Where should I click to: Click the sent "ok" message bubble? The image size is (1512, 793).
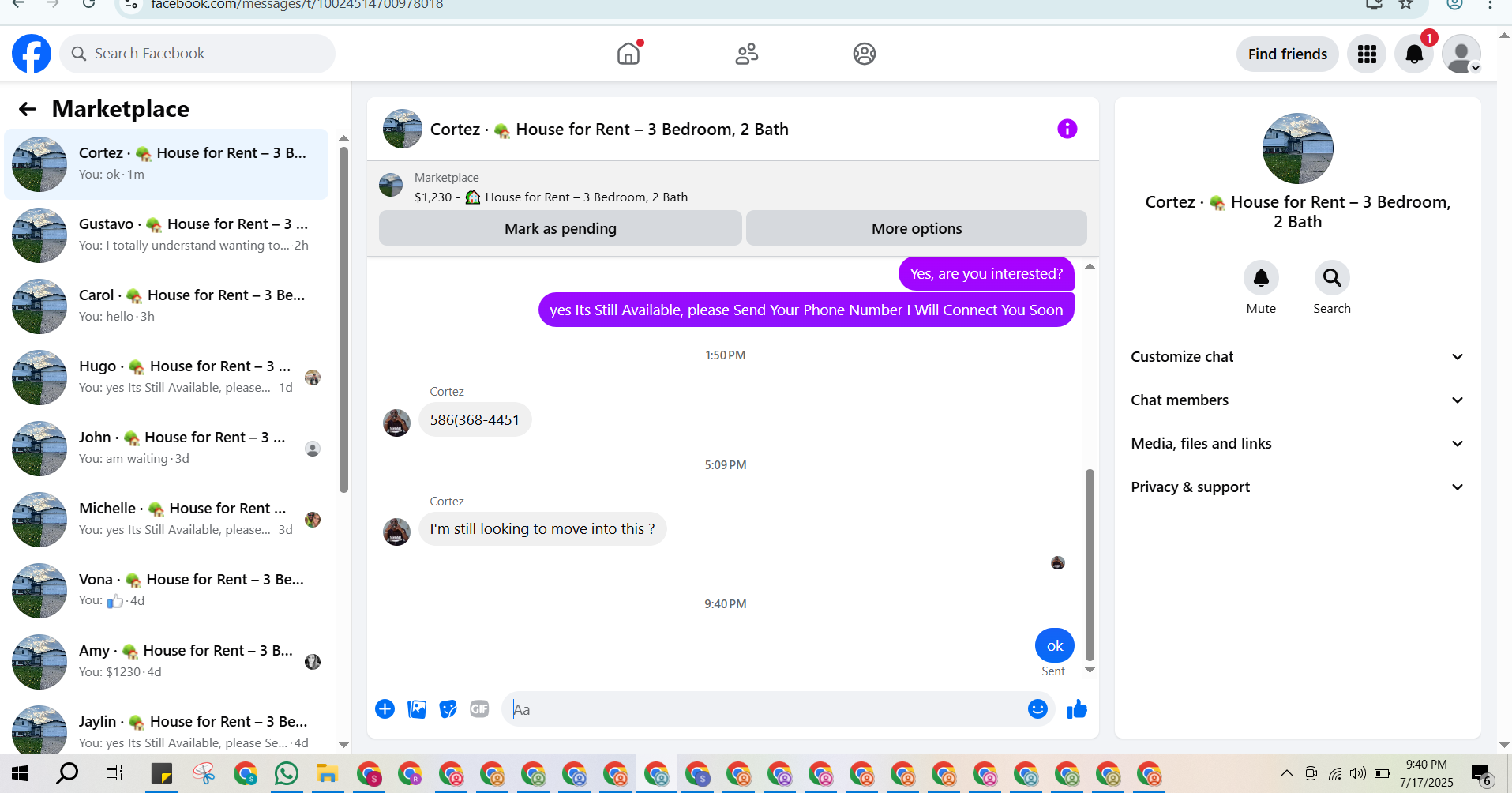(1055, 646)
